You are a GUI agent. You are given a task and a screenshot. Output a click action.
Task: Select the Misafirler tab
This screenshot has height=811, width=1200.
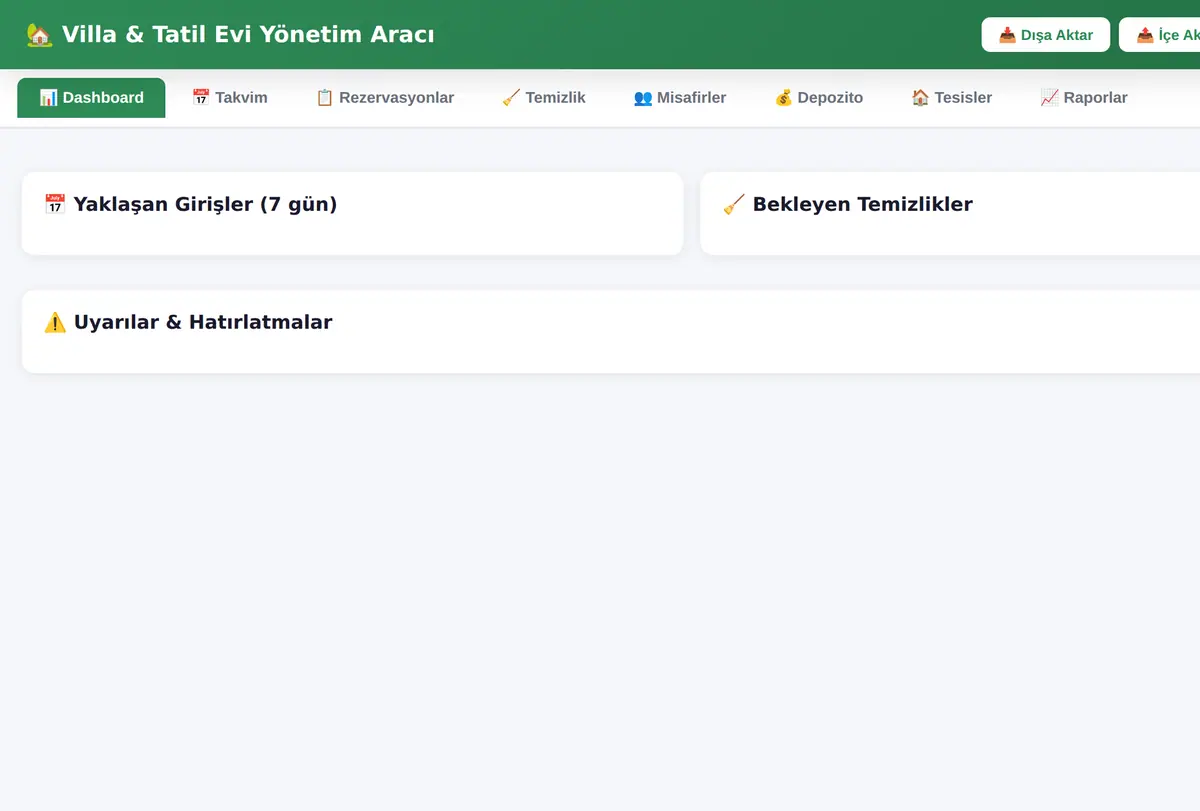click(x=680, y=98)
